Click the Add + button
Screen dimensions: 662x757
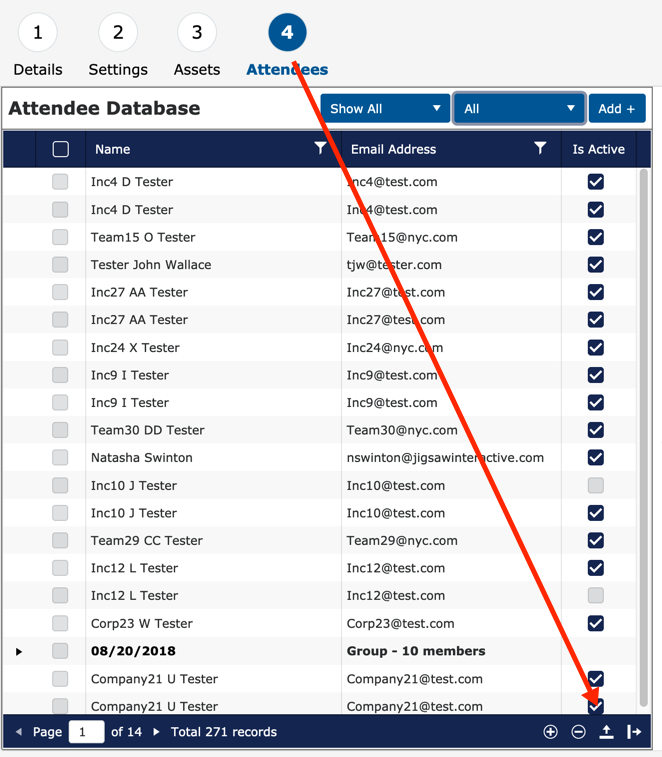point(617,108)
